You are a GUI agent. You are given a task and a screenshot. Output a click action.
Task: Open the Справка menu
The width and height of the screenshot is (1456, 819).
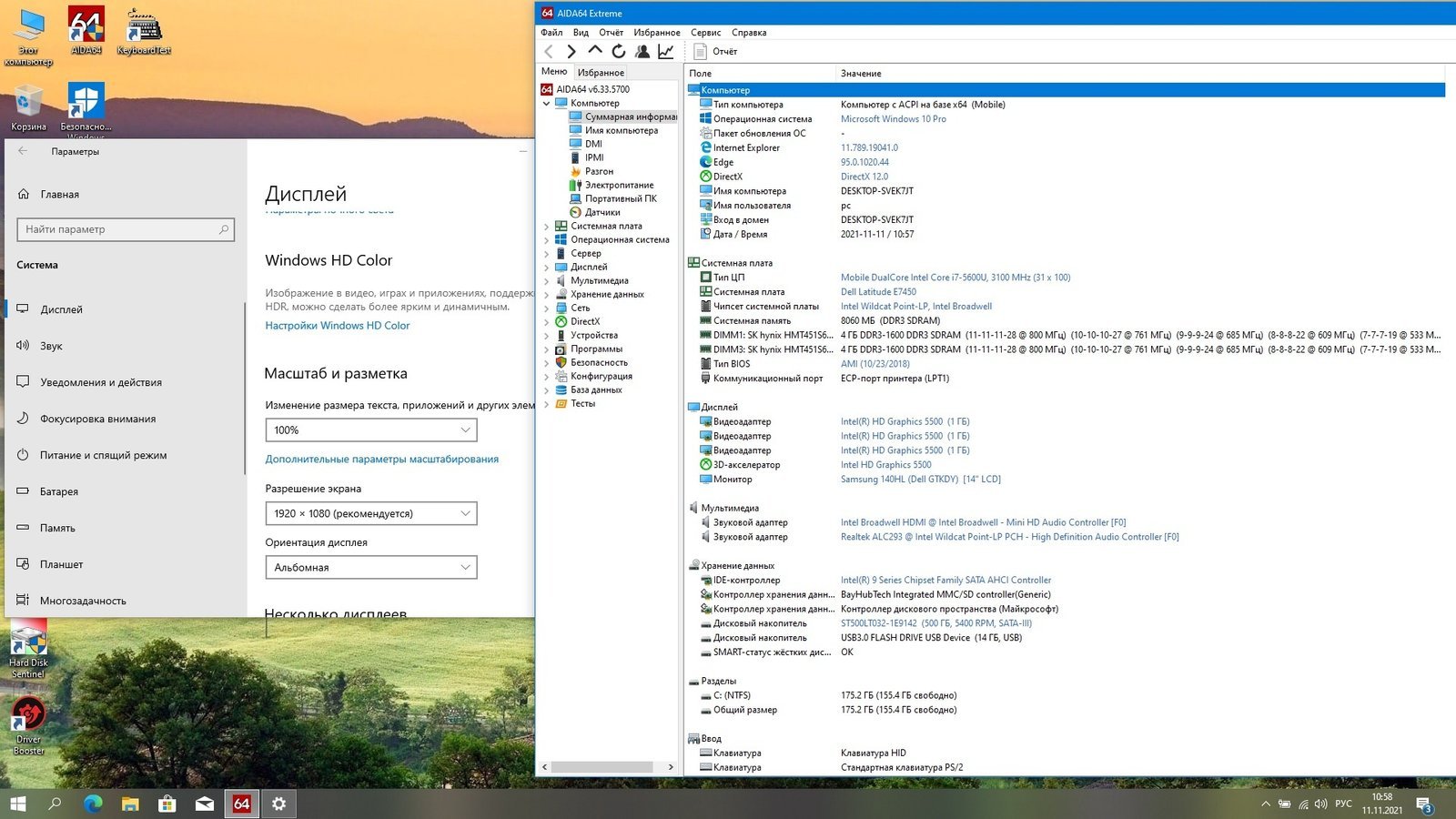pyautogui.click(x=749, y=33)
